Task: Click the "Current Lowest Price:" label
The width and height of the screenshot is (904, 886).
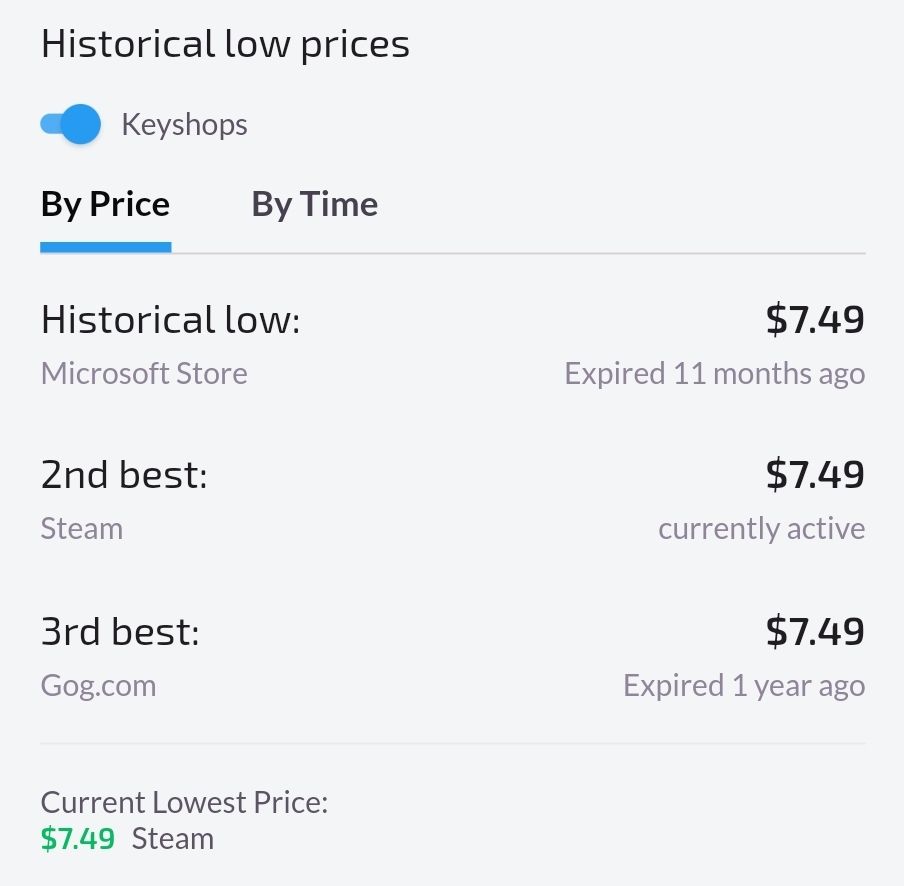Action: pos(184,802)
